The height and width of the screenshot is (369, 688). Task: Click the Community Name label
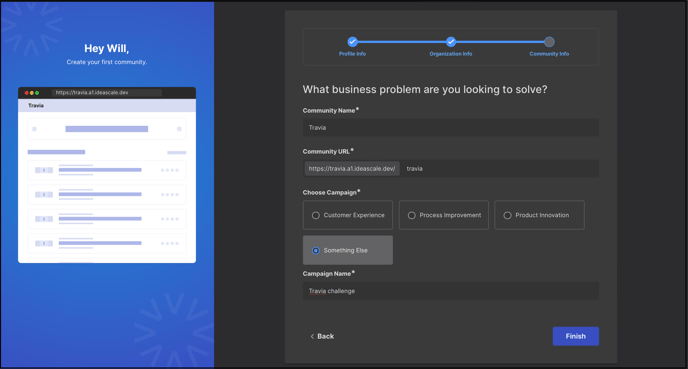330,111
